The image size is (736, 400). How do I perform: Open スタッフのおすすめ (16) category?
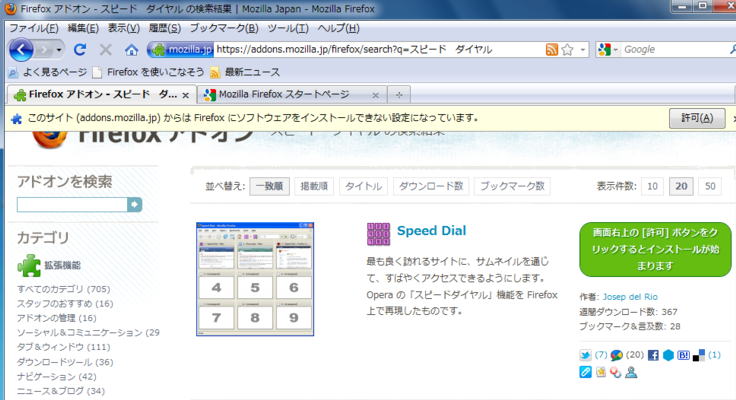[65, 304]
